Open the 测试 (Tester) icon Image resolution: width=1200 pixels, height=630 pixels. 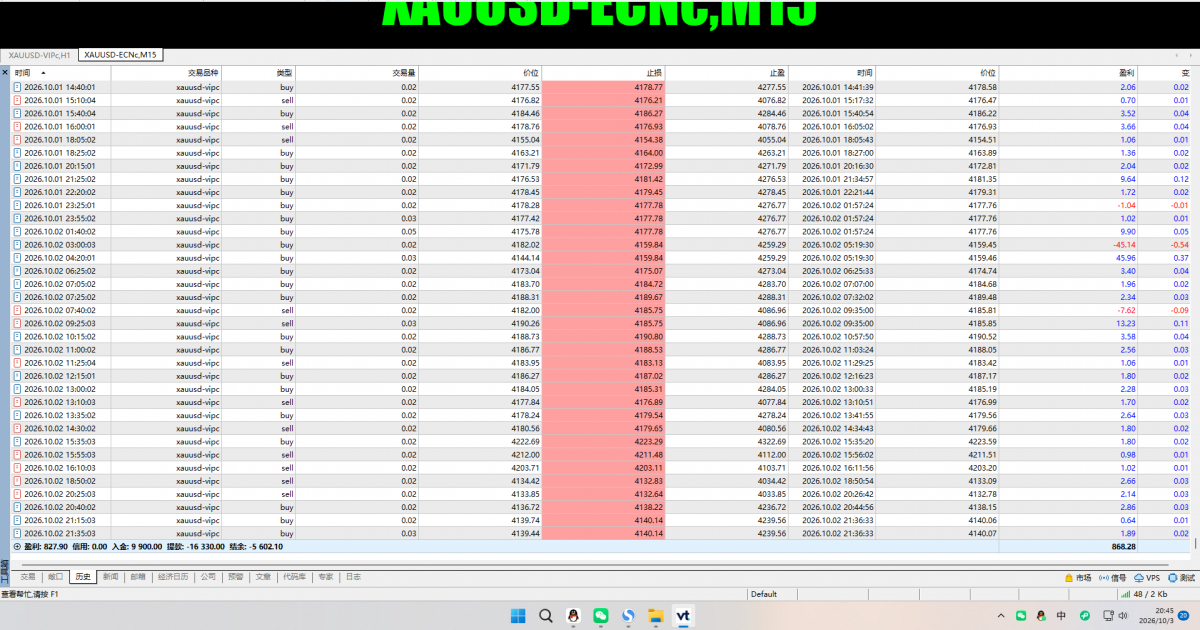point(1172,577)
